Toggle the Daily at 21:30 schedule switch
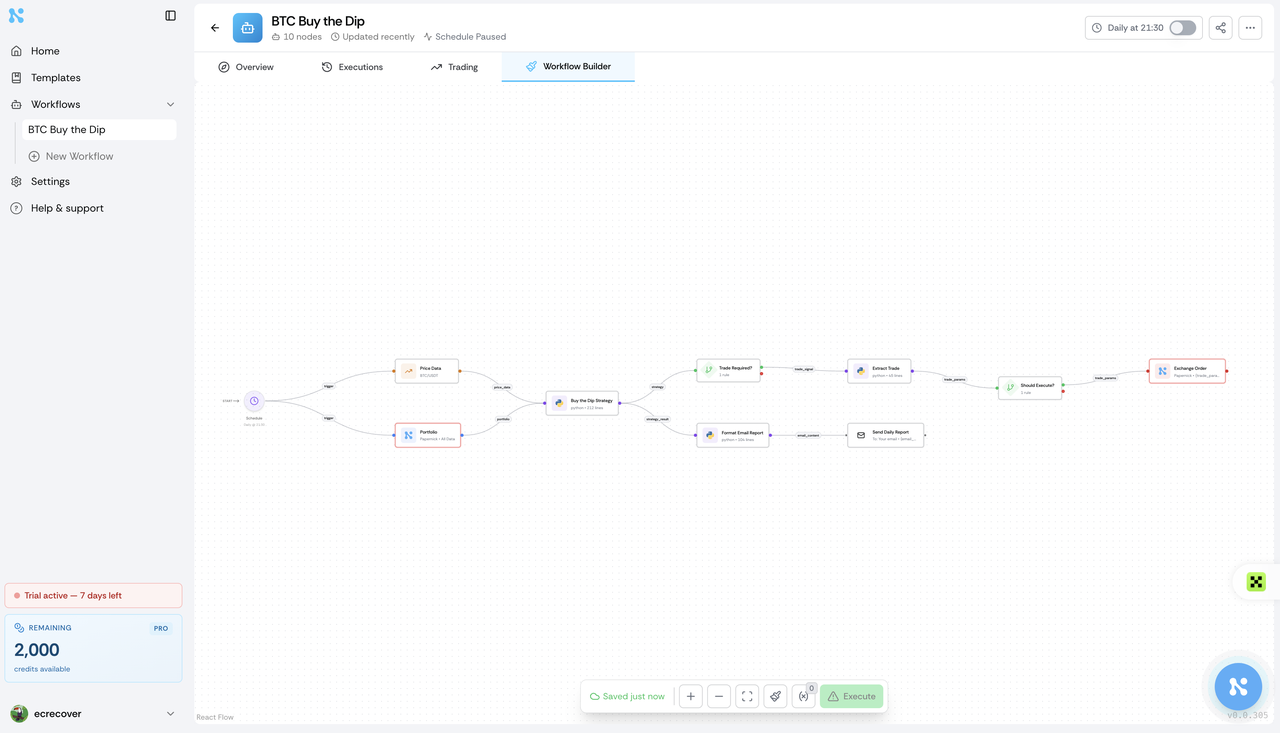This screenshot has width=1280, height=733. coord(1182,28)
